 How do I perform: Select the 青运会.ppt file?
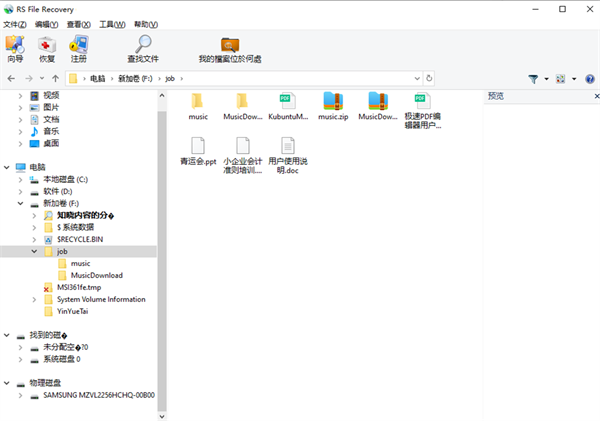(198, 151)
